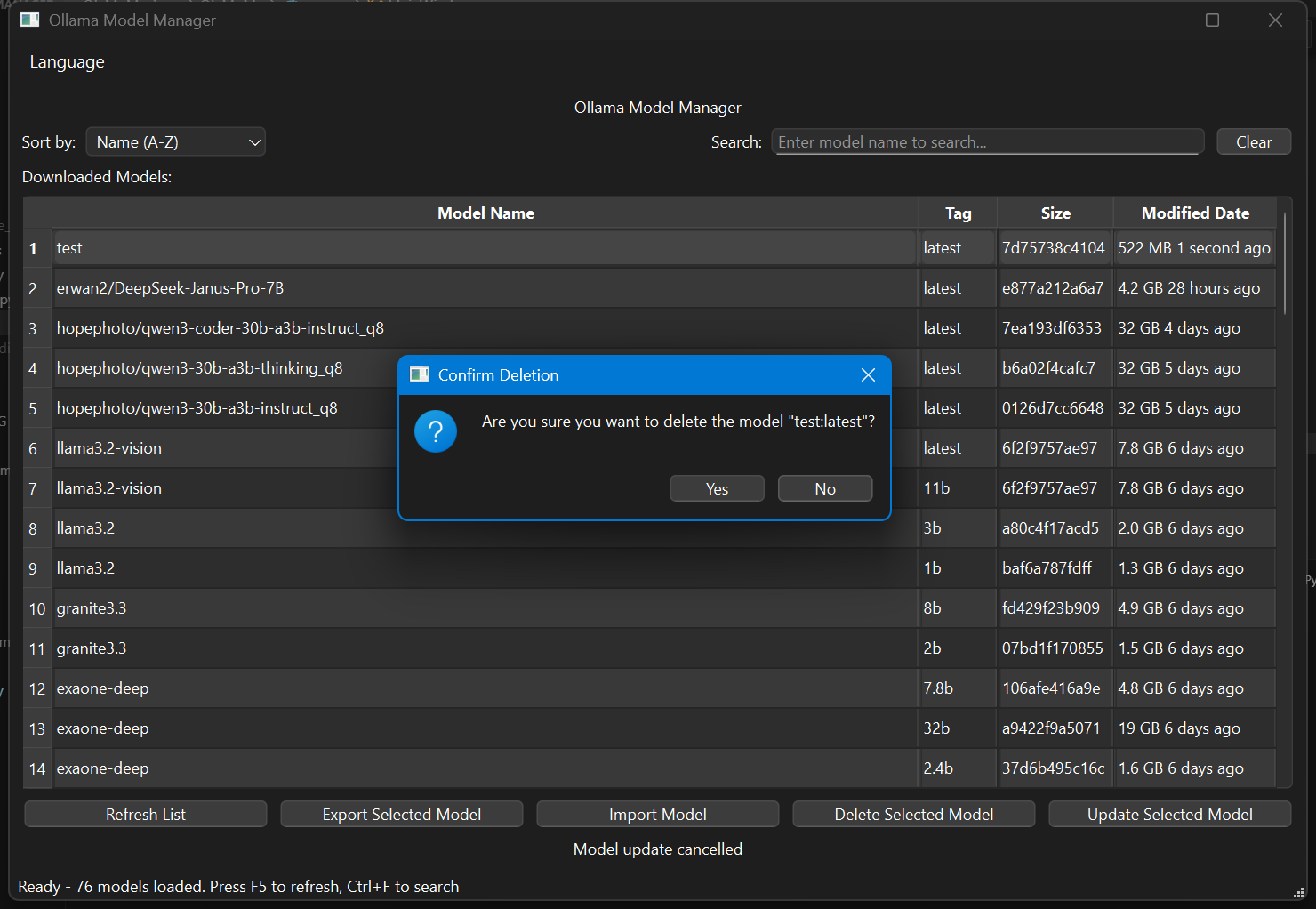Viewport: 1316px width, 909px height.
Task: Click the 3b tag cell
Action: pyautogui.click(x=958, y=528)
